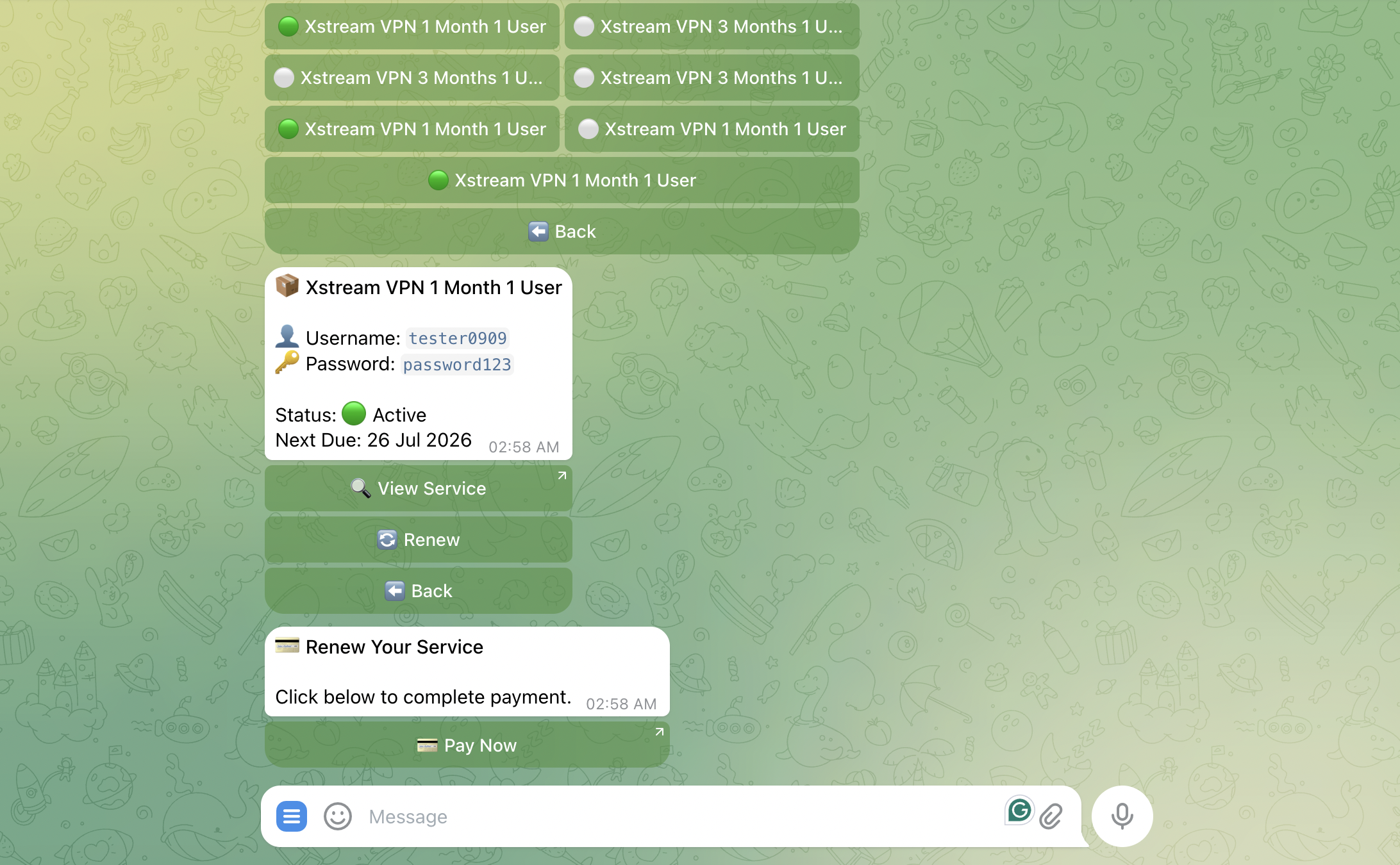1400x865 pixels.
Task: Copy the password password123
Action: coord(457,365)
